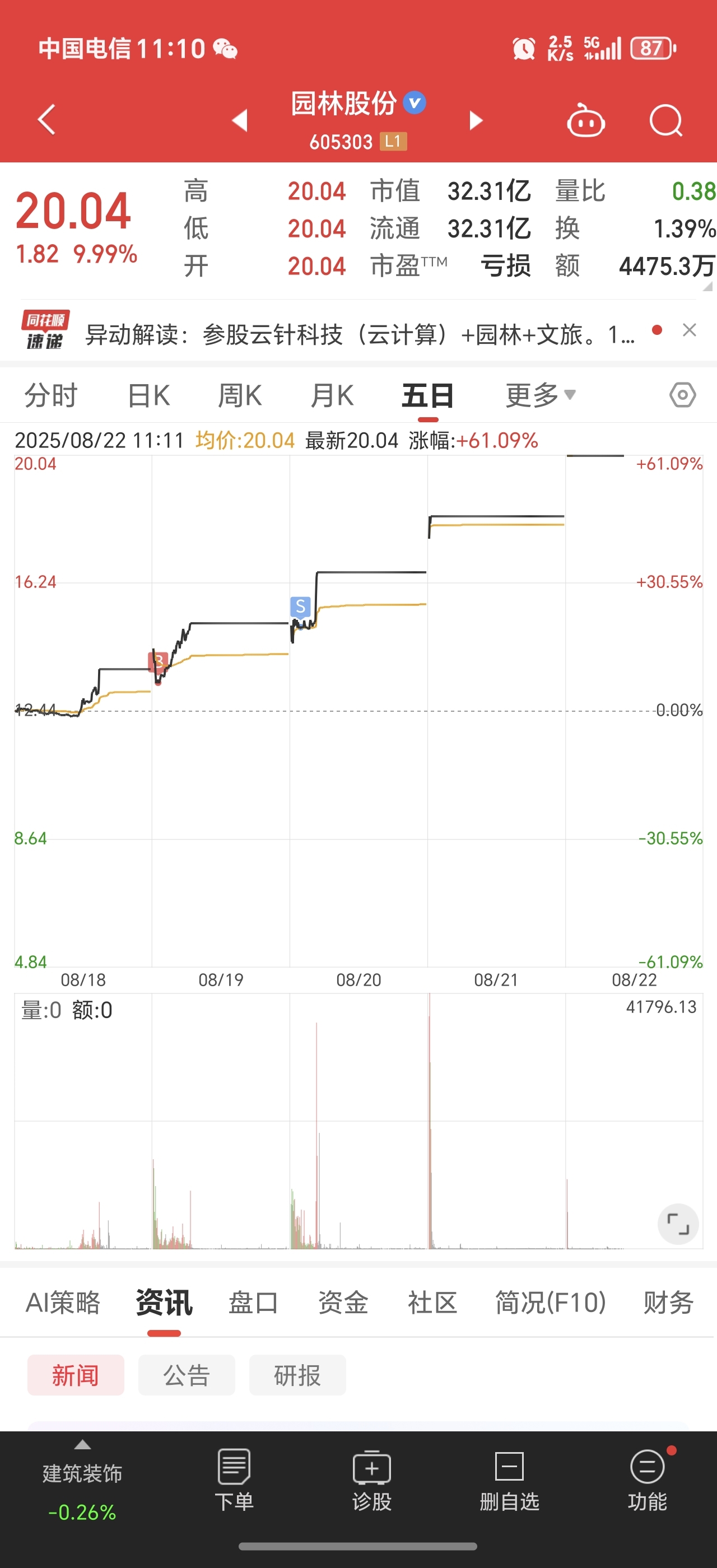Expand the 更多 chart period dropdown
This screenshot has width=717, height=1568.
click(541, 395)
